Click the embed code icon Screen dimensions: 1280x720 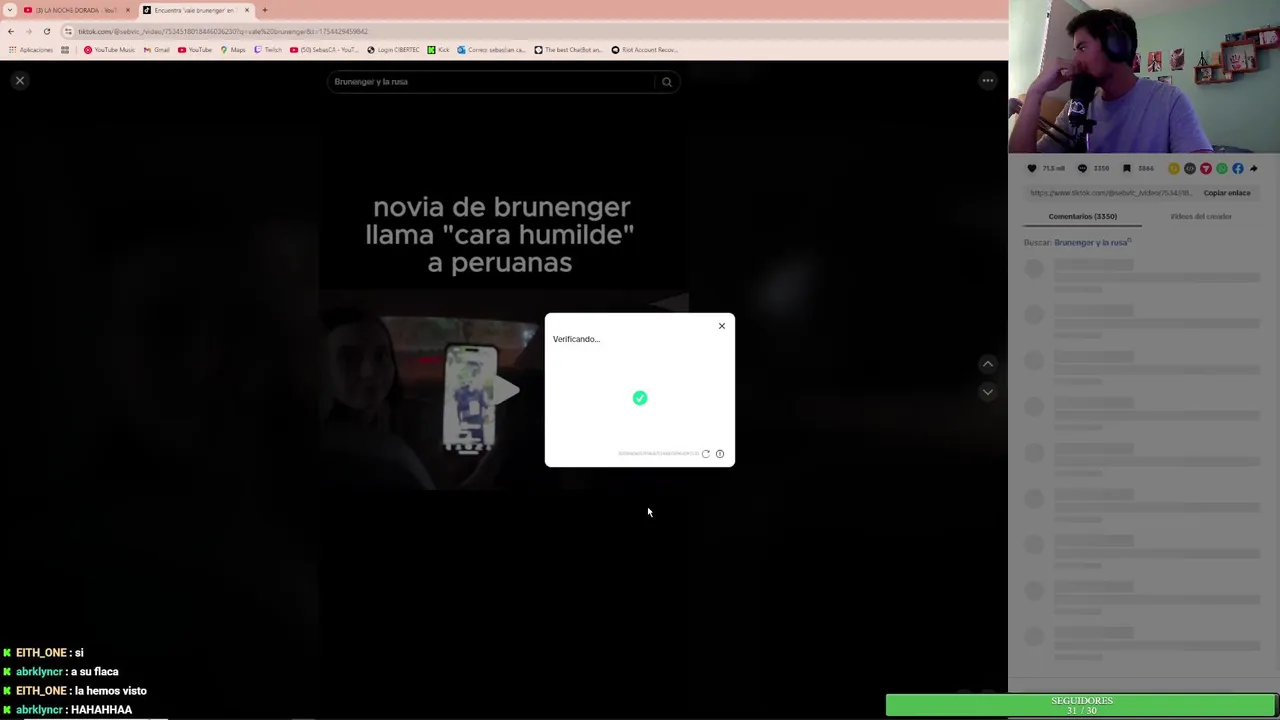click(1190, 168)
